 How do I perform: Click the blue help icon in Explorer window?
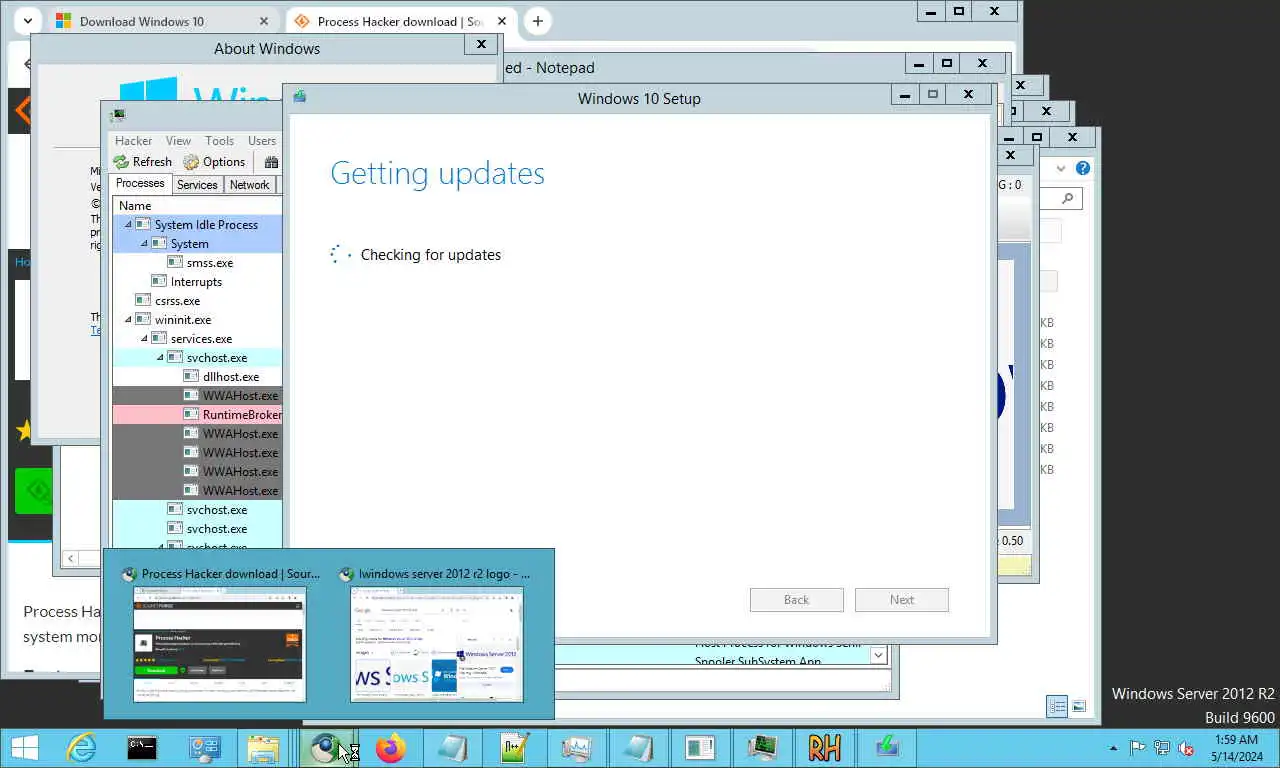1083,168
